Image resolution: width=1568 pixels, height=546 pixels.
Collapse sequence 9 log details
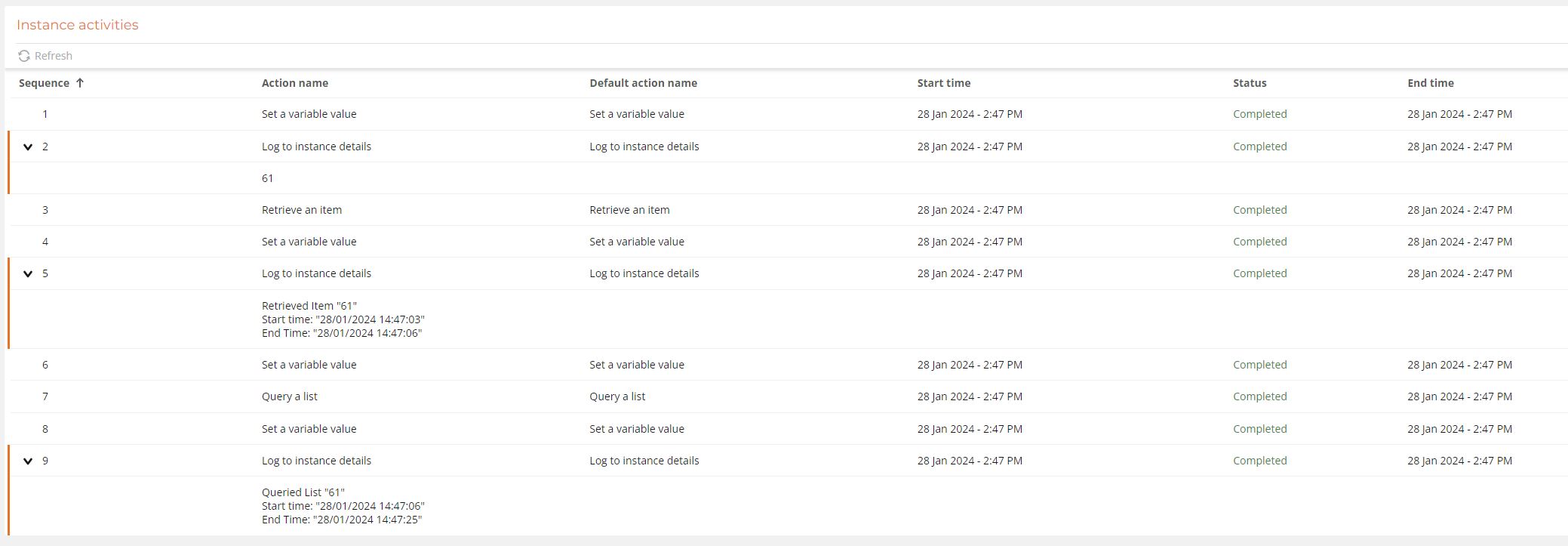(x=28, y=461)
